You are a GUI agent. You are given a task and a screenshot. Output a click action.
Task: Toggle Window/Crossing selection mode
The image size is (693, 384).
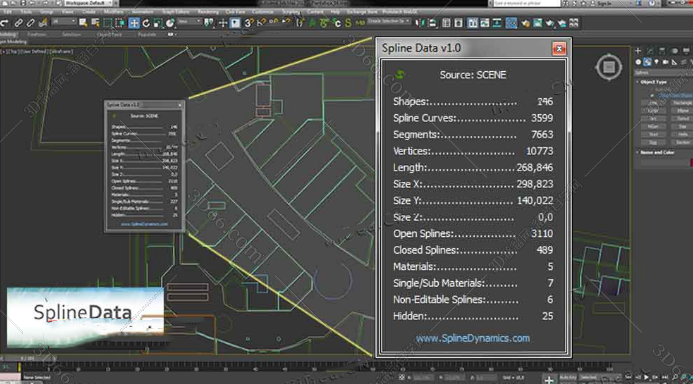120,23
